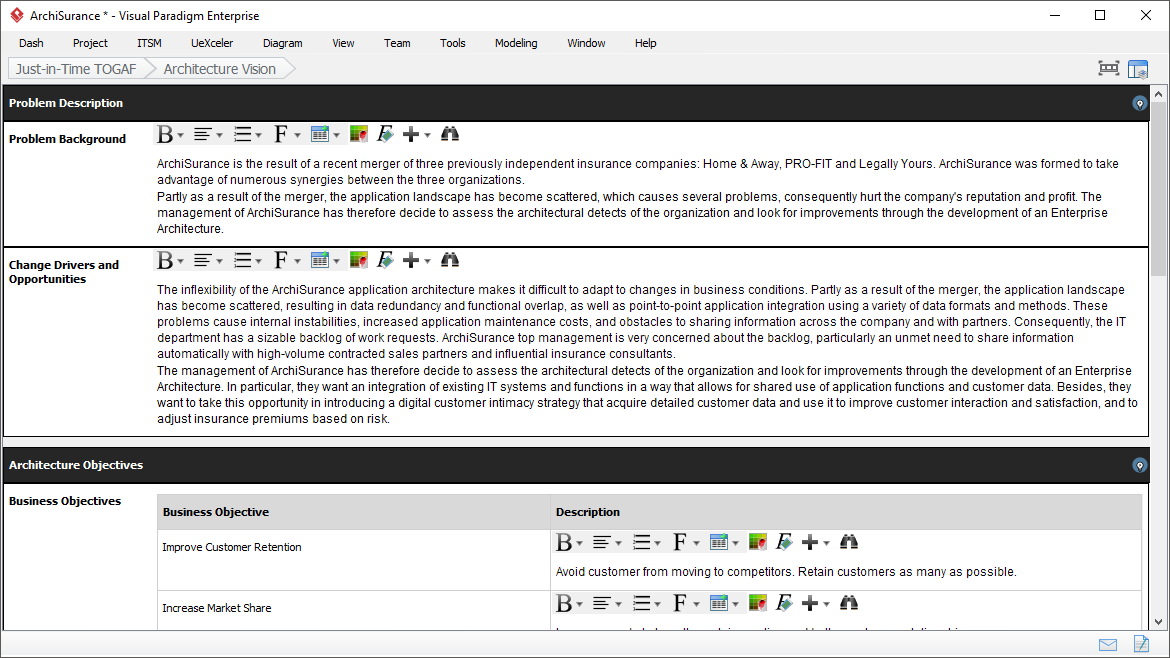Click list icon in Problem Background toolbar
This screenshot has height=658, width=1170.
243,134
